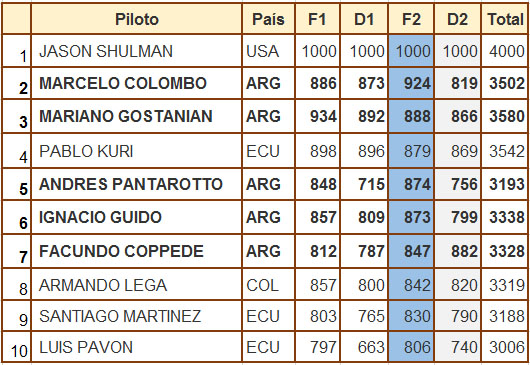The image size is (530, 365).
Task: Click the D2 column header
Action: tap(457, 19)
